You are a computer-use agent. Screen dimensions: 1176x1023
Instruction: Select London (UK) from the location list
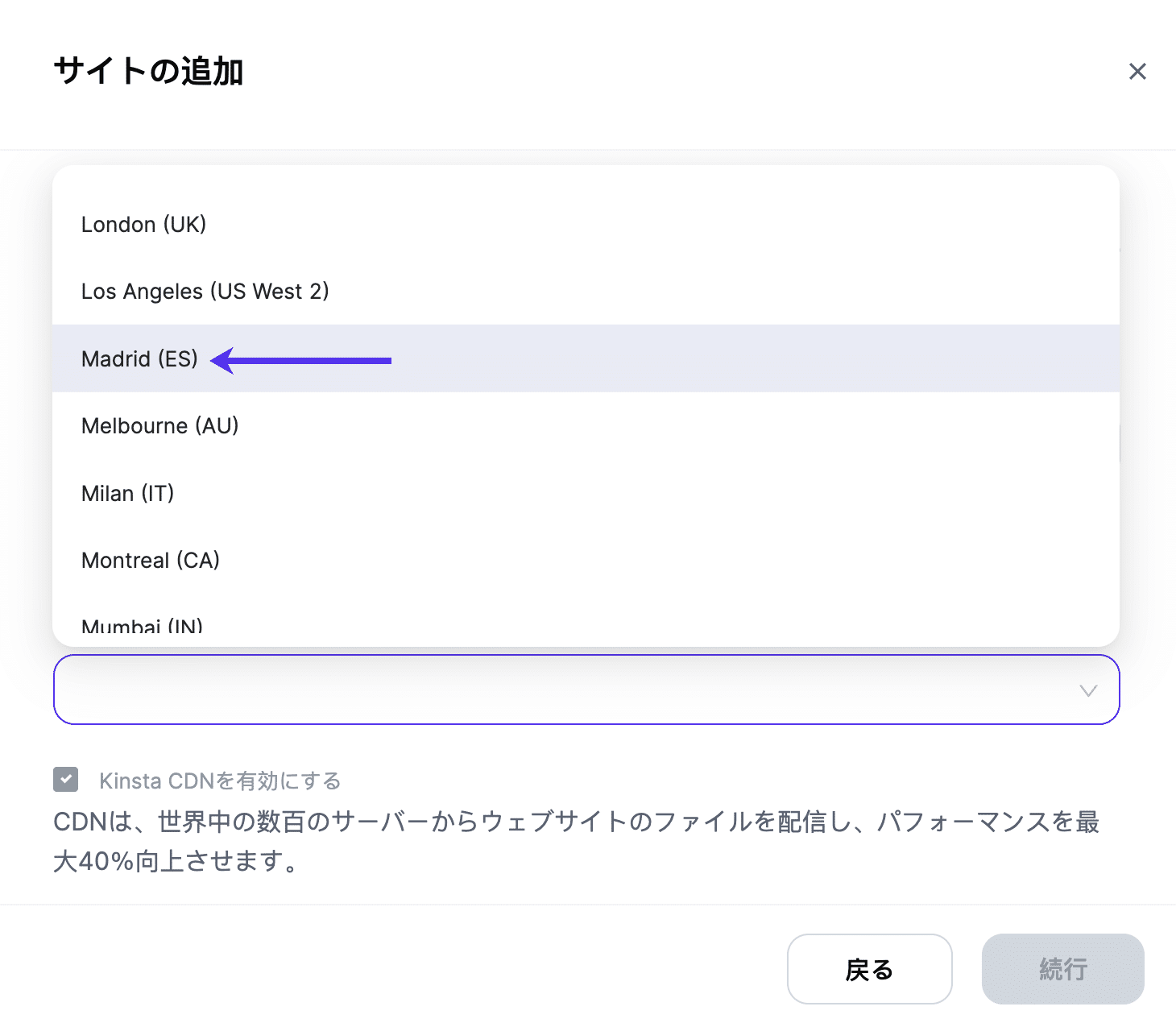tap(144, 224)
